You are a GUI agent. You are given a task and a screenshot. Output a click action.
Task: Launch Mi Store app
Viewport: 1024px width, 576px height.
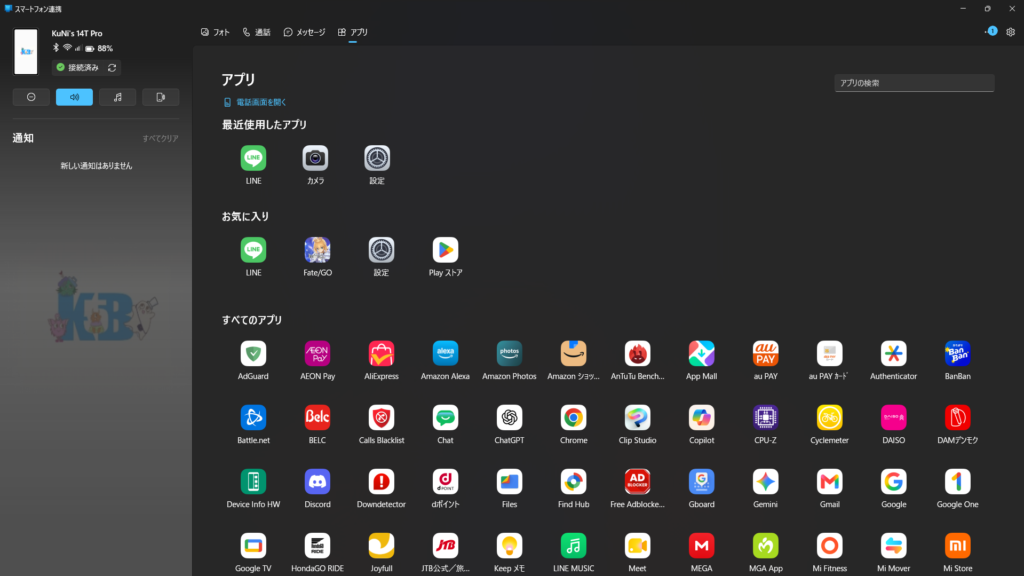pyautogui.click(x=957, y=545)
